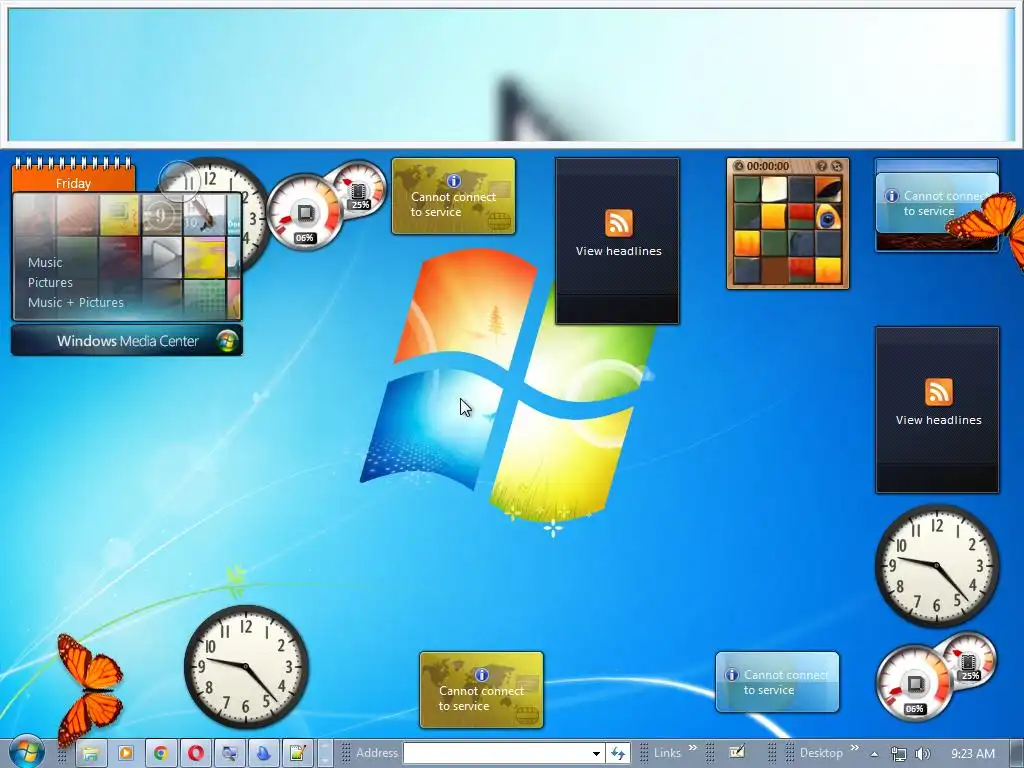The height and width of the screenshot is (768, 1024).
Task: Click the orange RSS icon beside the Picture Puzzle
Action: coord(618,223)
